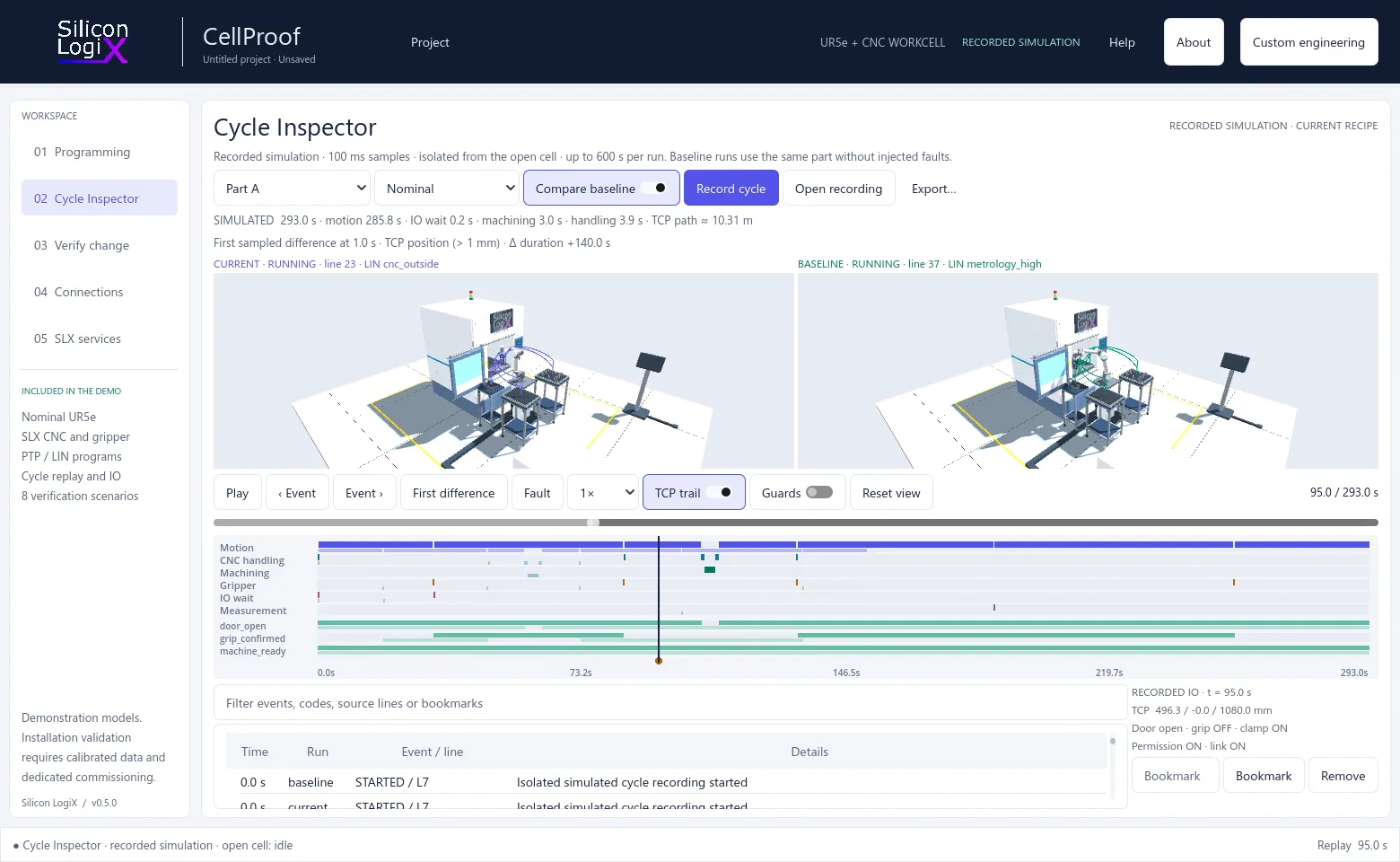The width and height of the screenshot is (1400, 862).
Task: Jump to First difference
Action: (x=454, y=493)
